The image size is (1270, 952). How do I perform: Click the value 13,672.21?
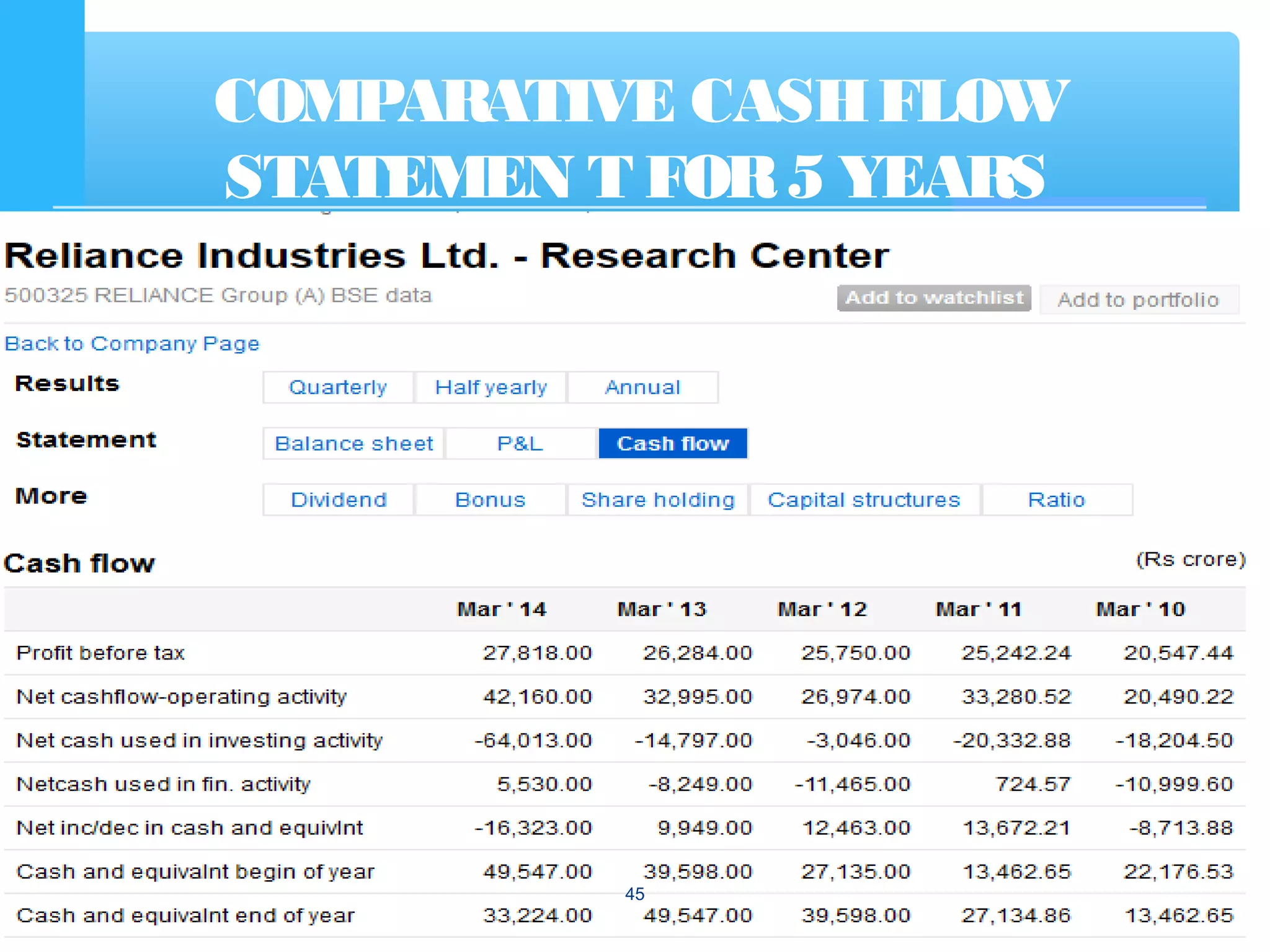1017,828
